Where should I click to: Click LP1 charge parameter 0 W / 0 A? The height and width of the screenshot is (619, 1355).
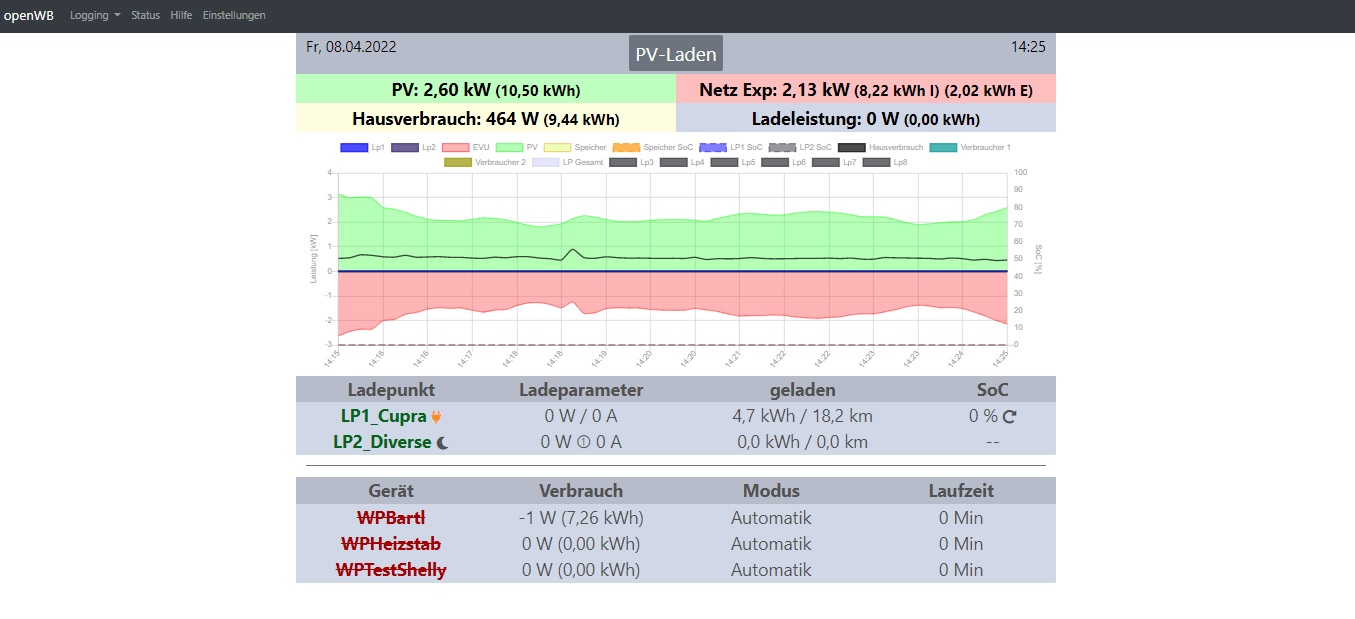tap(581, 416)
